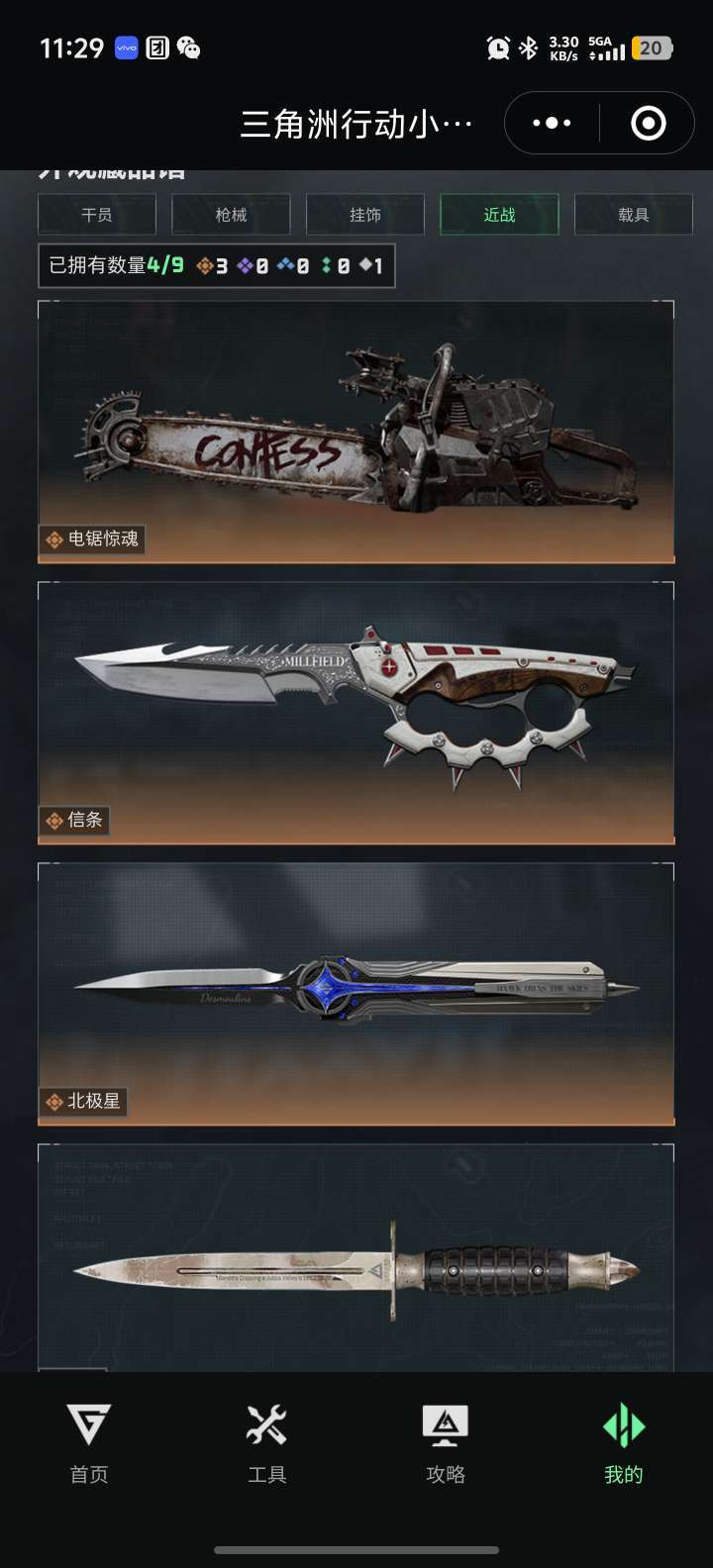Switch to the 干员 tab
The image size is (713, 1568).
click(97, 215)
